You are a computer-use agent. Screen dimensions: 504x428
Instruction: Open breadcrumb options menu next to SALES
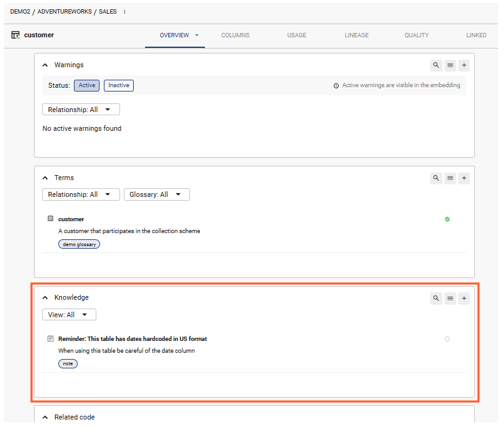(x=125, y=12)
